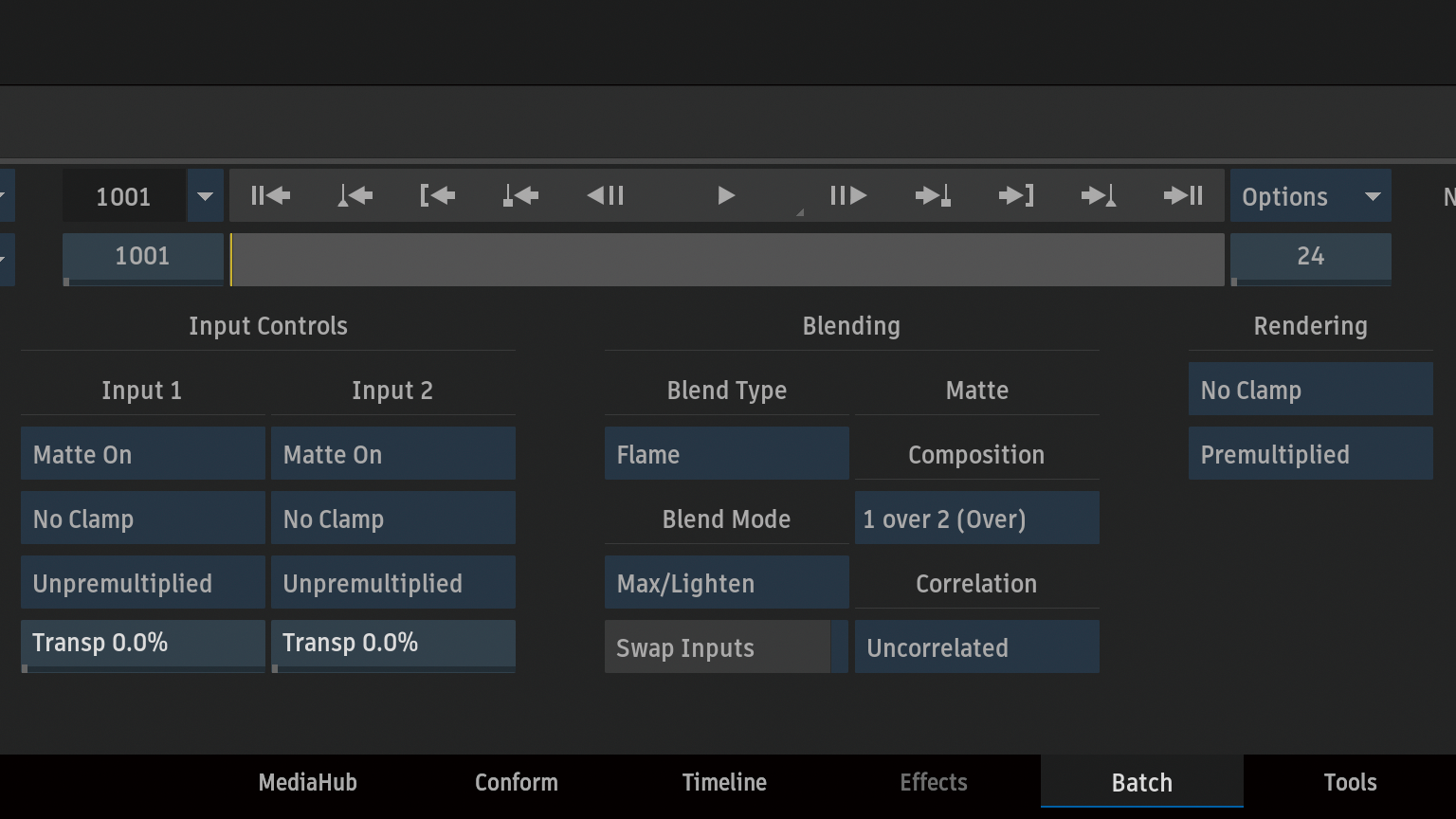Click duration field showing 24

point(1310,258)
